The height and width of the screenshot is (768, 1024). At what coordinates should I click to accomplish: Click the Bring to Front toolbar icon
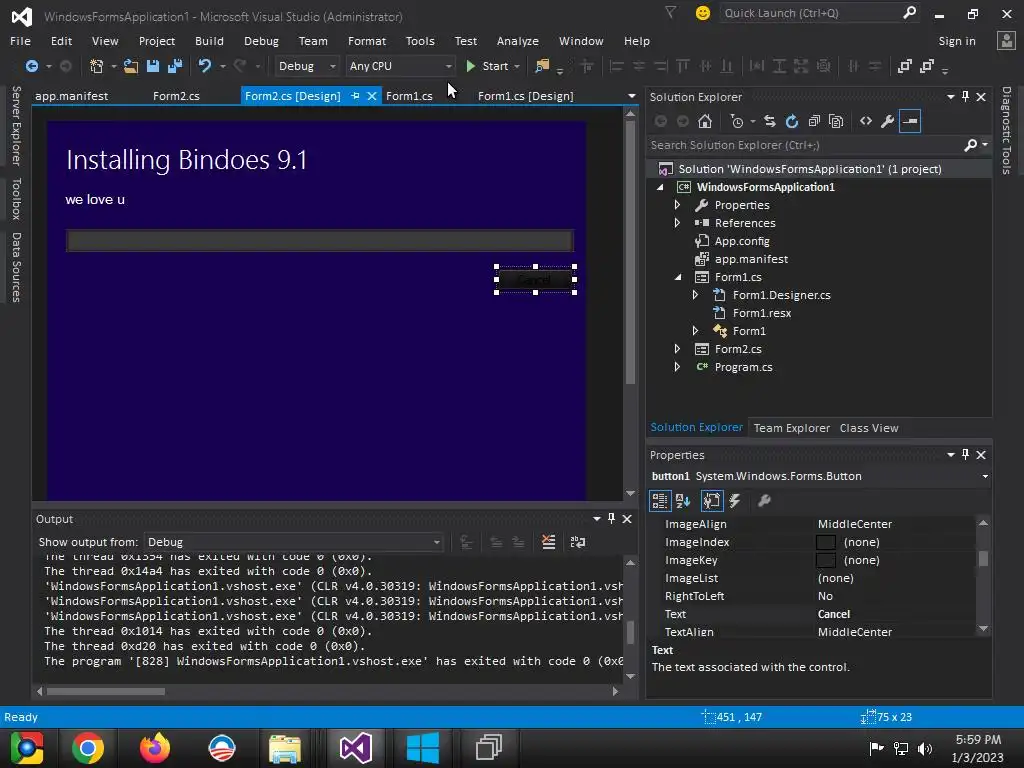[904, 66]
